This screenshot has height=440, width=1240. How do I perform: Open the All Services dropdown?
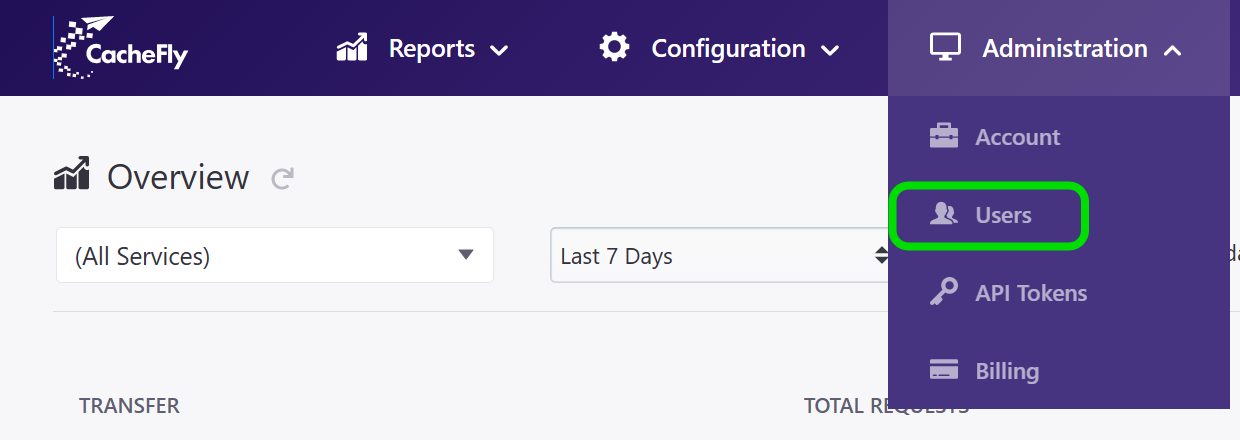(x=274, y=255)
